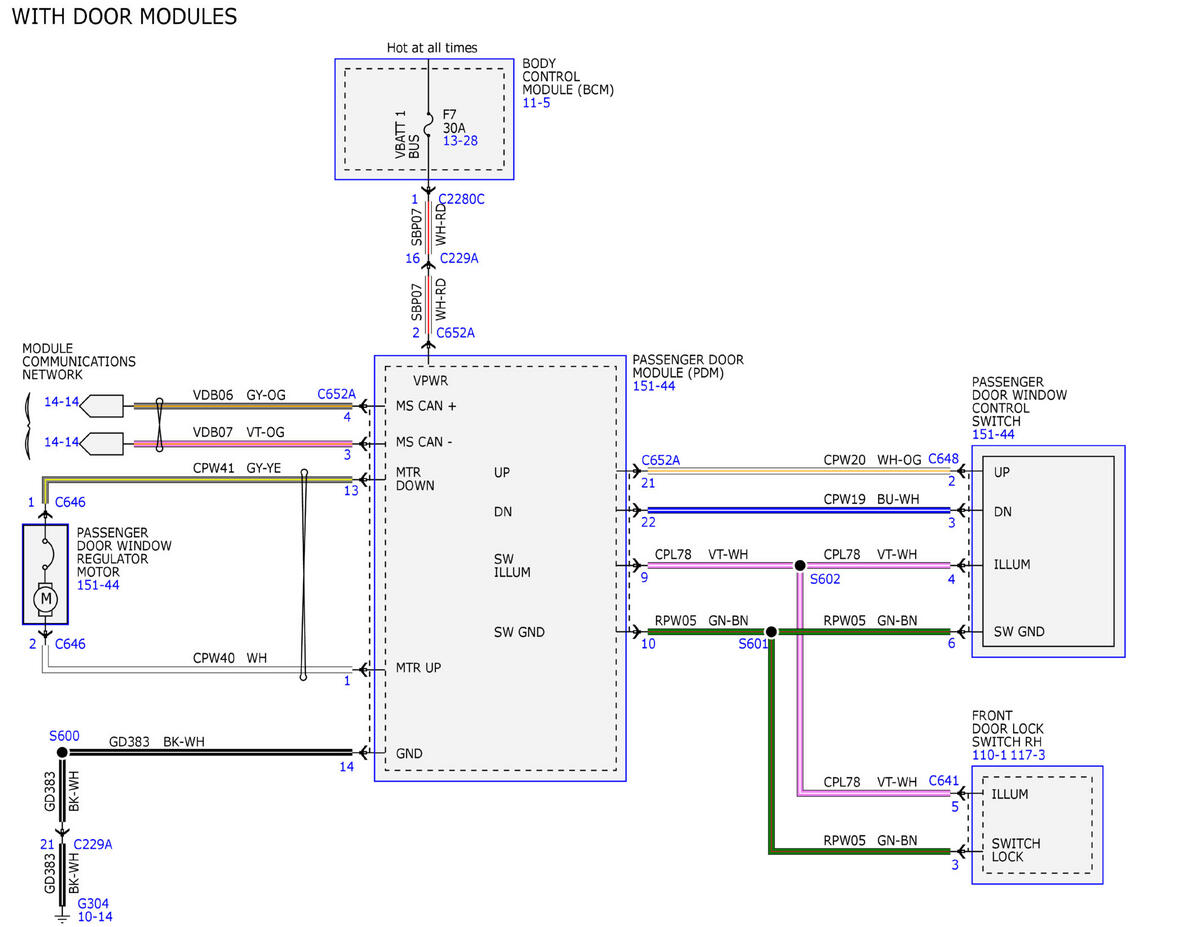Click "CPW40 WH" wire label
Viewport: 1200px width, 927px height.
pos(230,658)
